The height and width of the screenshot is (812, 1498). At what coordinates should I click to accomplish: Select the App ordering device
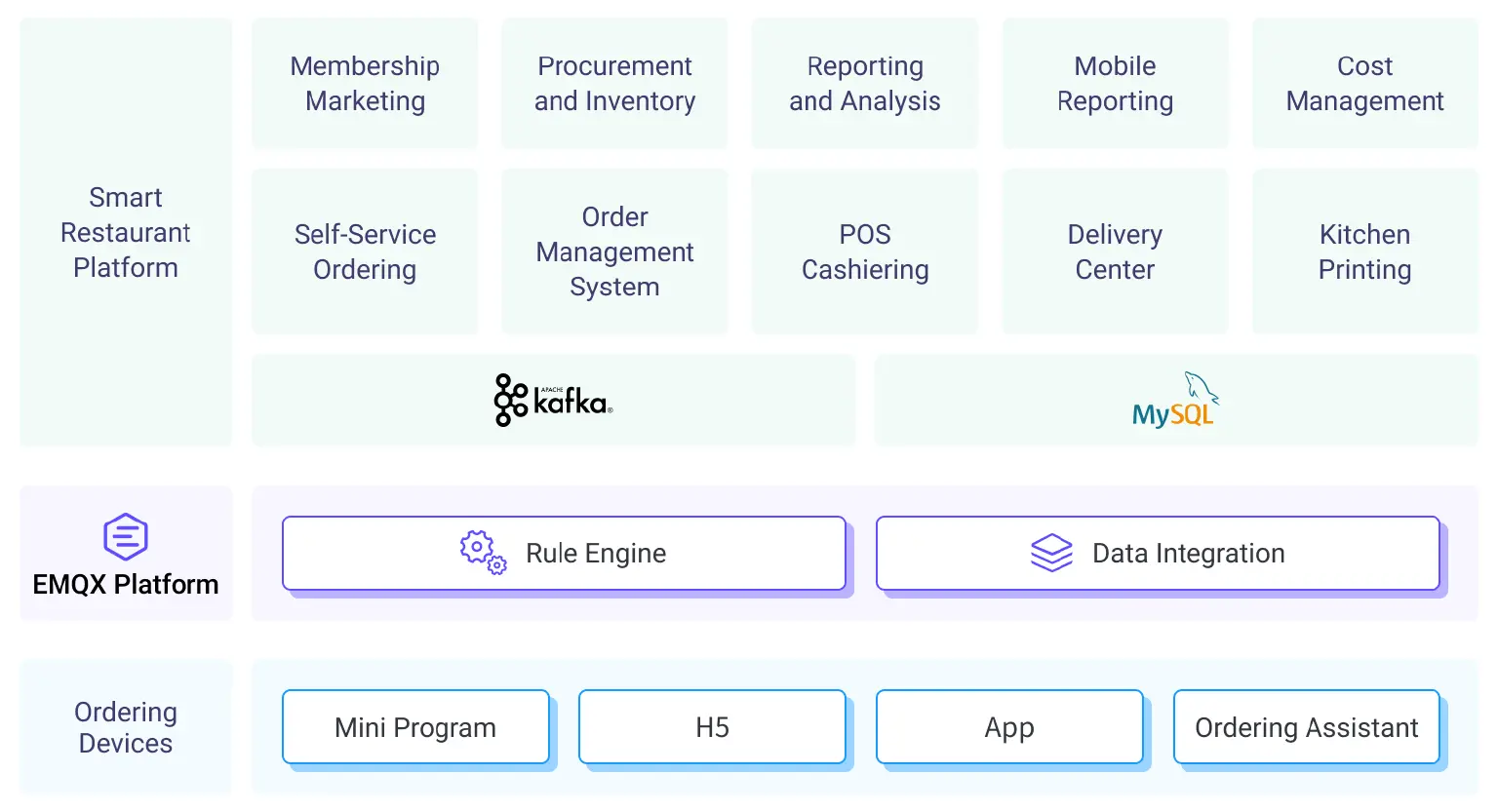click(x=1009, y=727)
